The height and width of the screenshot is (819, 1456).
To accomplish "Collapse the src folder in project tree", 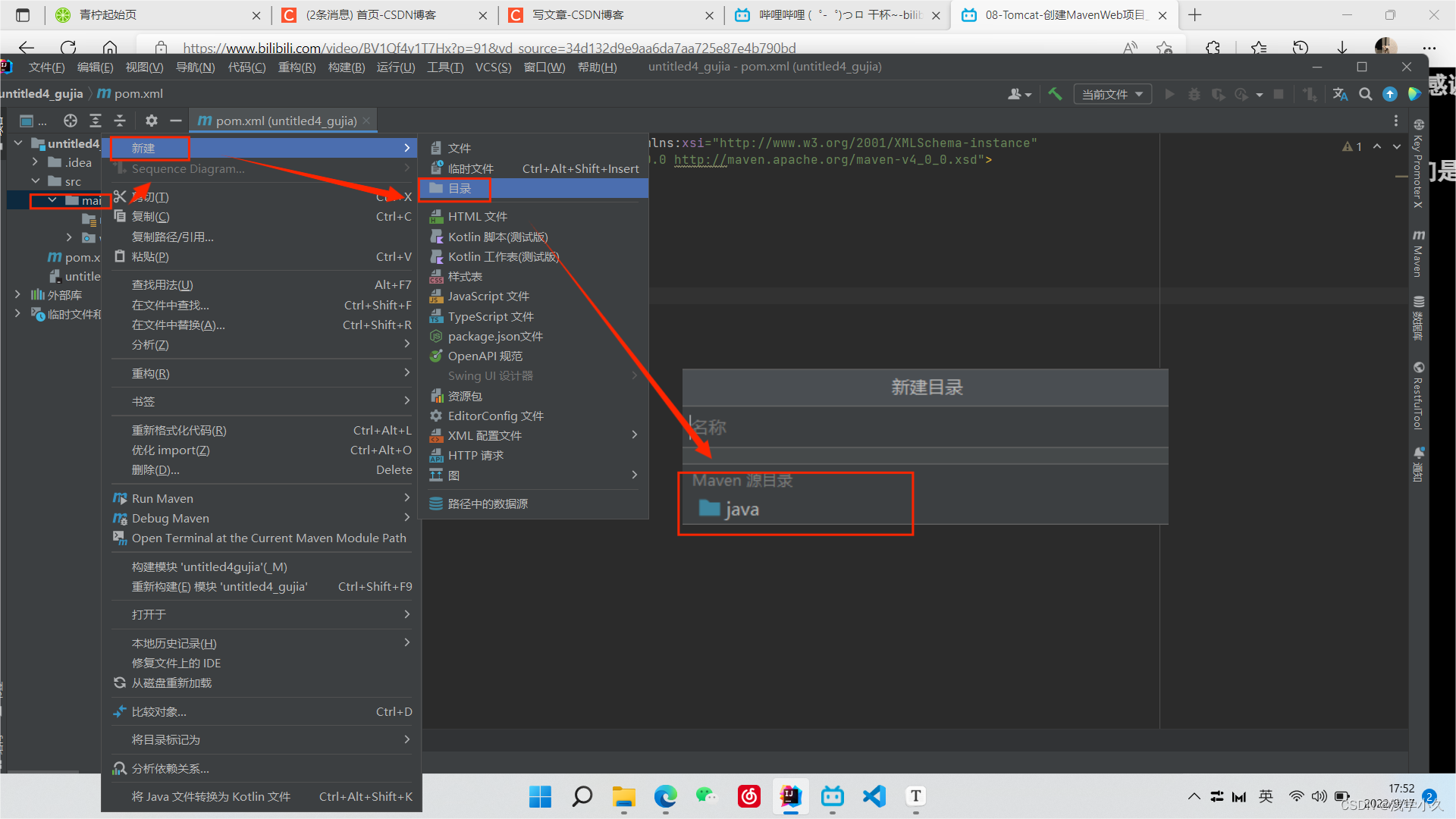I will 36,181.
